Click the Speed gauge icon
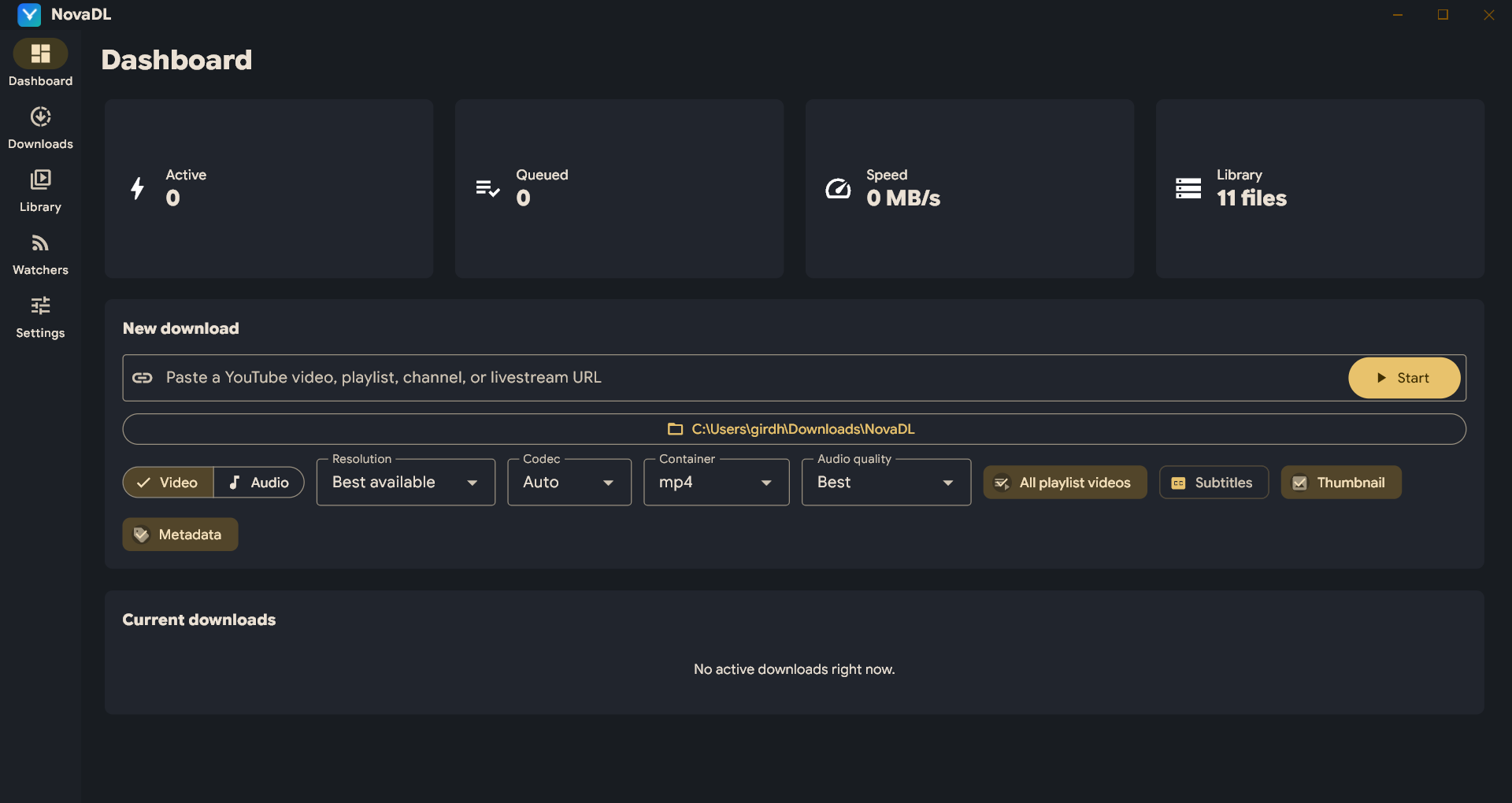The width and height of the screenshot is (1512, 803). pyautogui.click(x=838, y=188)
